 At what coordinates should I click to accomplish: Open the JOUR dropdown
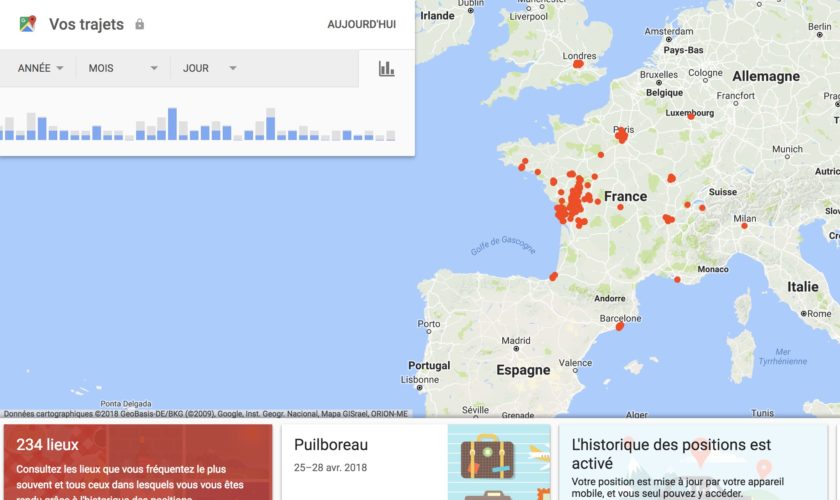click(209, 68)
